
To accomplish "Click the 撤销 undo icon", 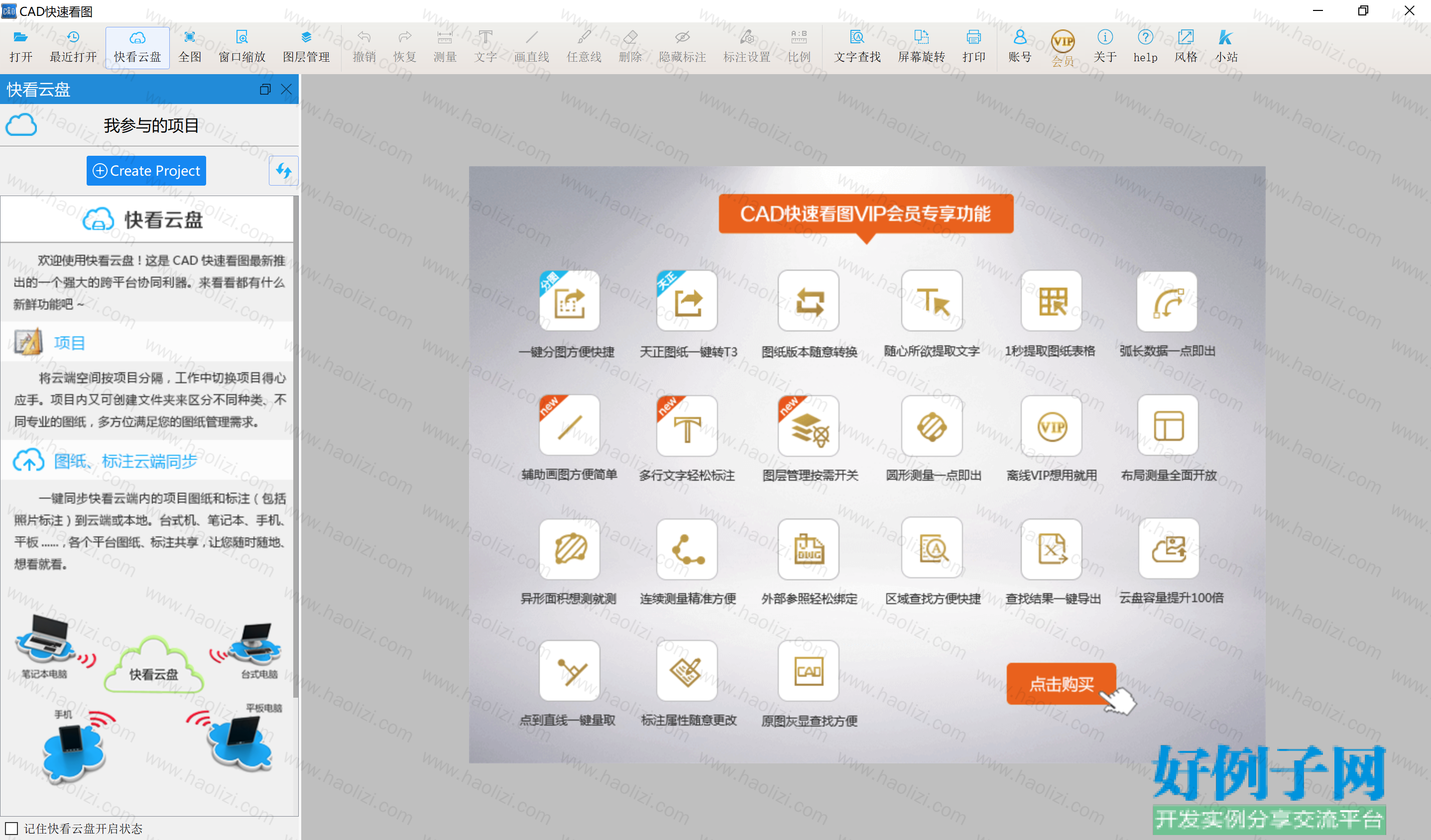I will click(x=364, y=47).
